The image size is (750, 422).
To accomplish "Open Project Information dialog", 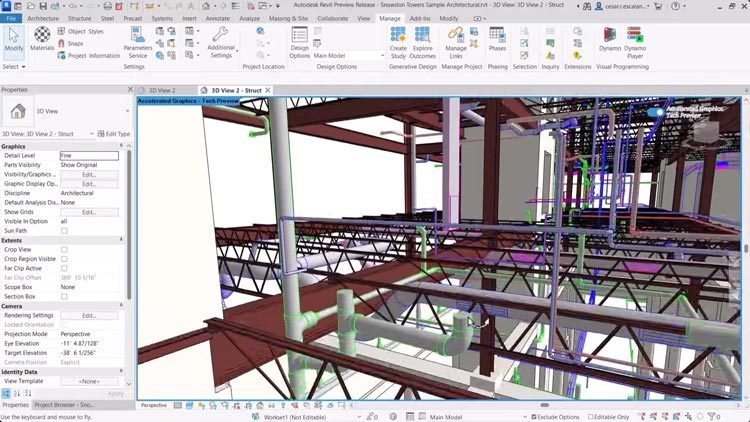I will 88,56.
